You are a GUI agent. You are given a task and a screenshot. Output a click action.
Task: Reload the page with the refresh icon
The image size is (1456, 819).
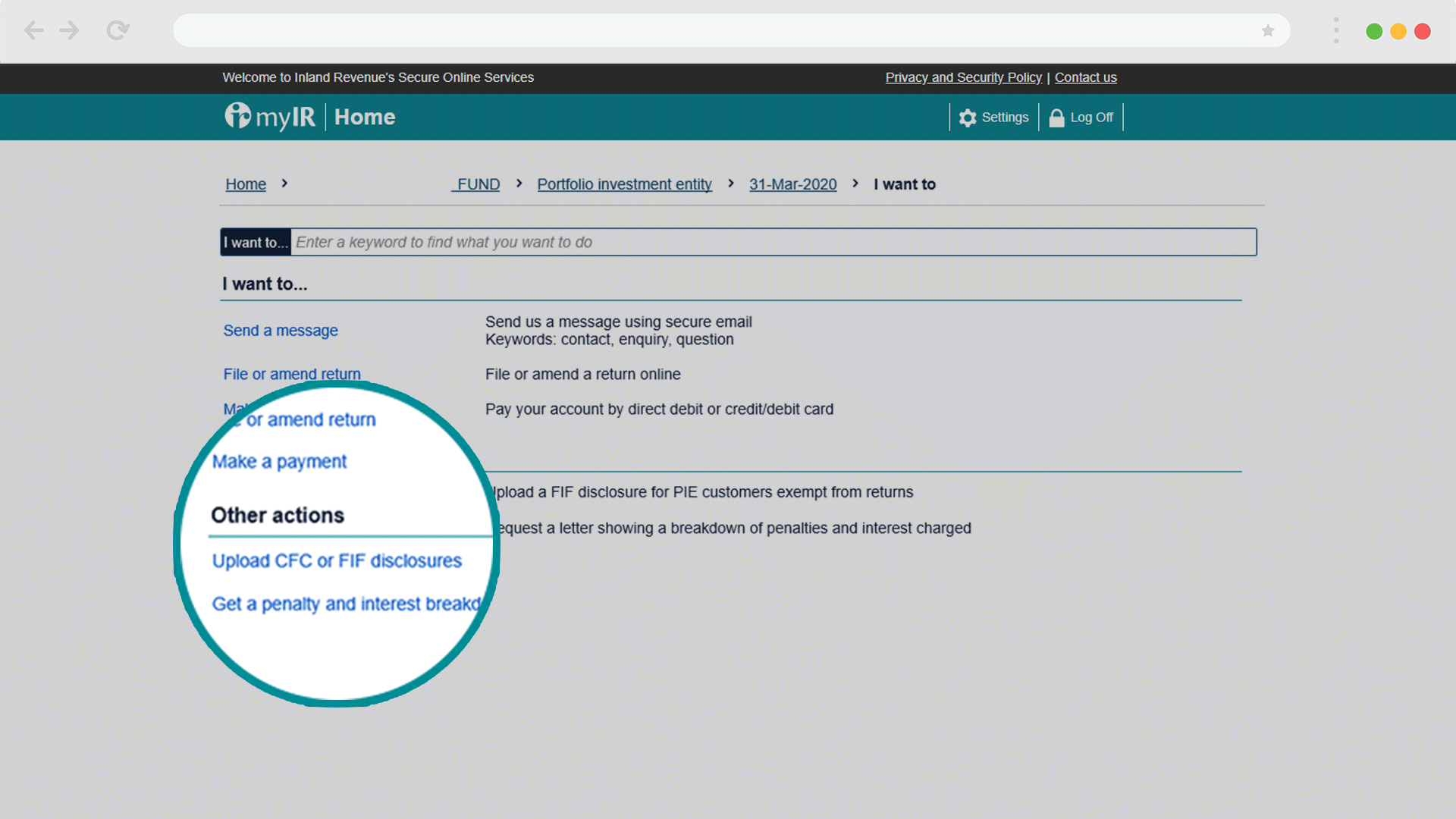point(118,30)
